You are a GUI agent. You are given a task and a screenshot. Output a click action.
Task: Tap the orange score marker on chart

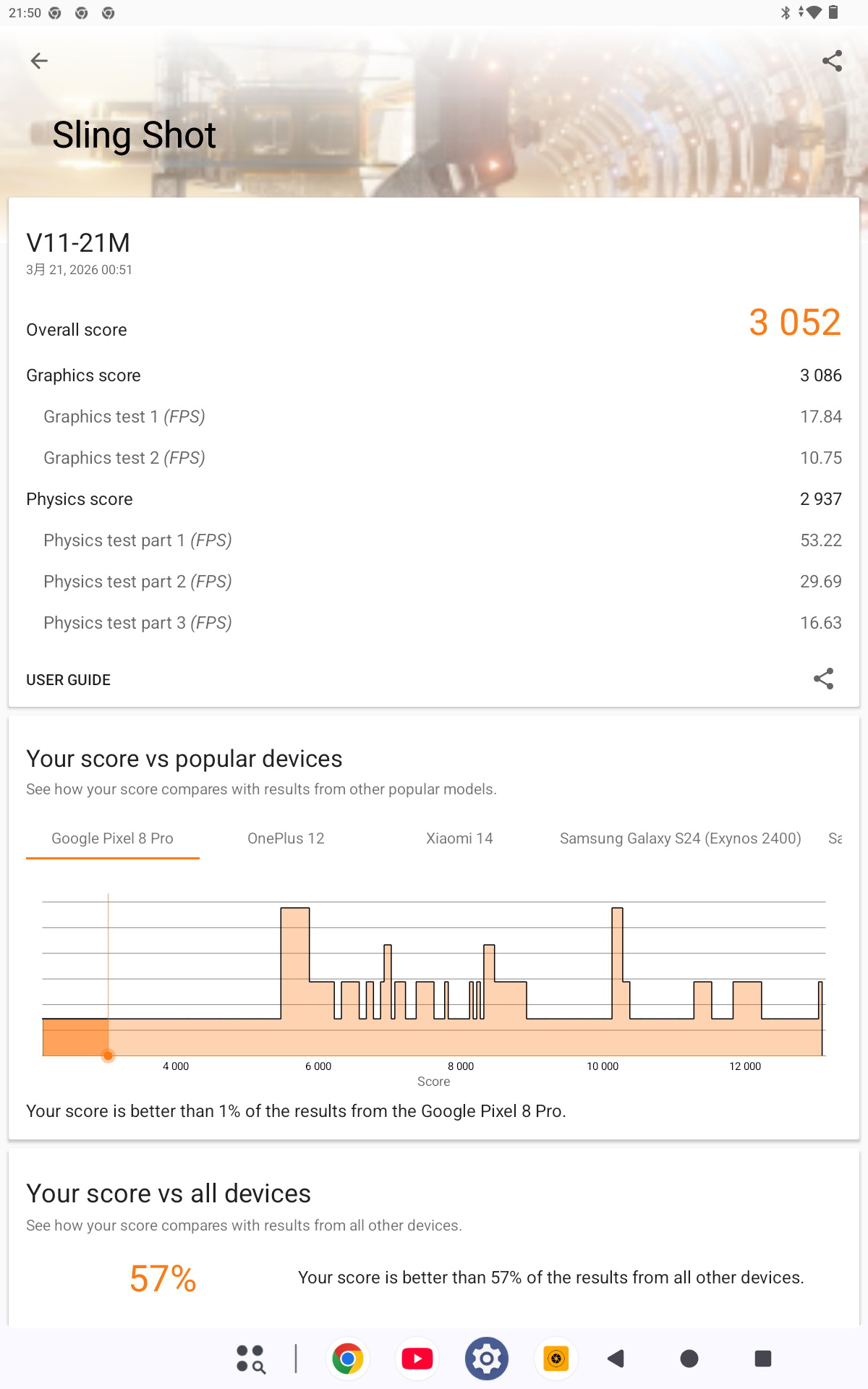pos(108,1055)
